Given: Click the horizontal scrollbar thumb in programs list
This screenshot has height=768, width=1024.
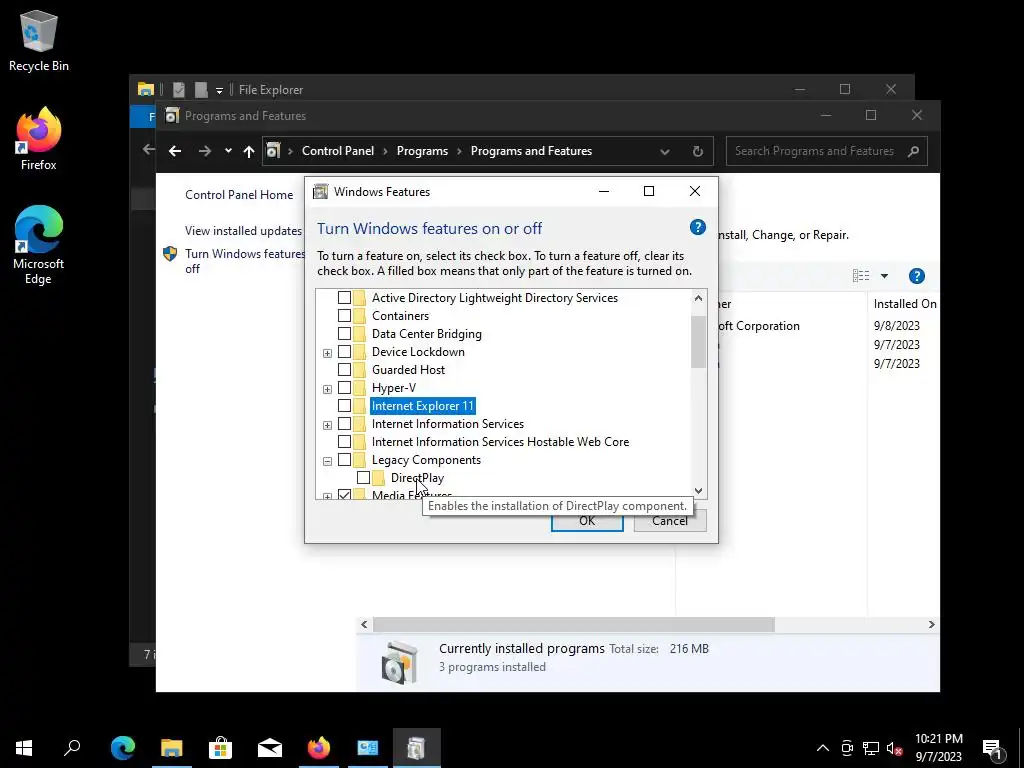Looking at the screenshot, I should (x=574, y=624).
